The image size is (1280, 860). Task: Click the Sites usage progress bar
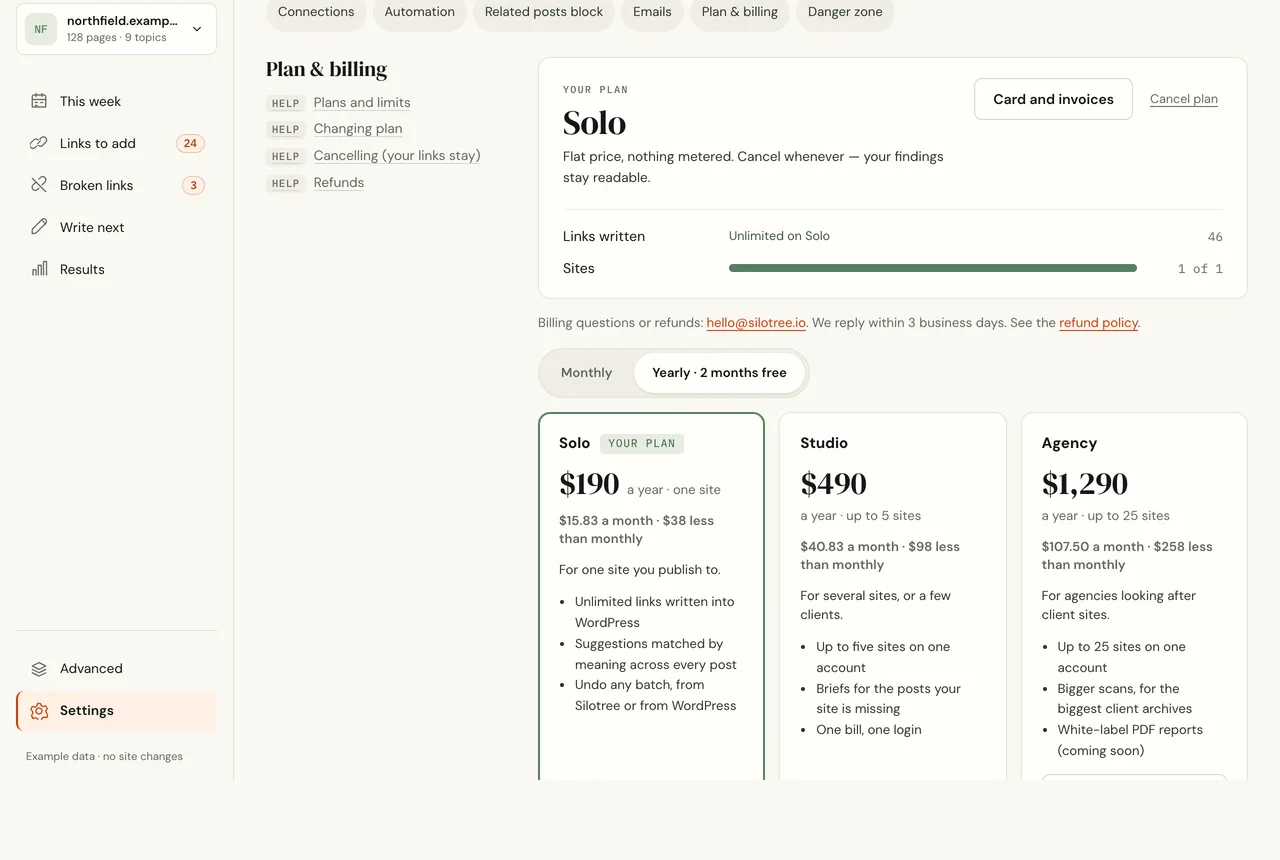pyautogui.click(x=933, y=268)
